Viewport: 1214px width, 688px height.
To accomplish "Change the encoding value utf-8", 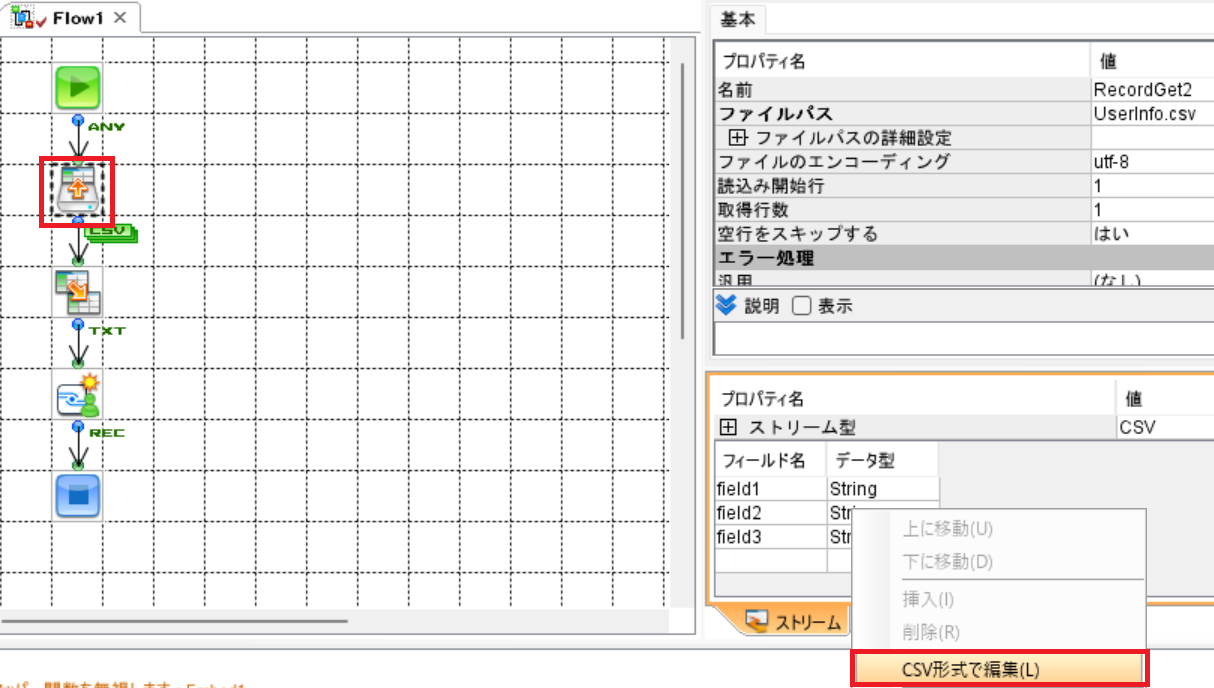I will (1152, 162).
